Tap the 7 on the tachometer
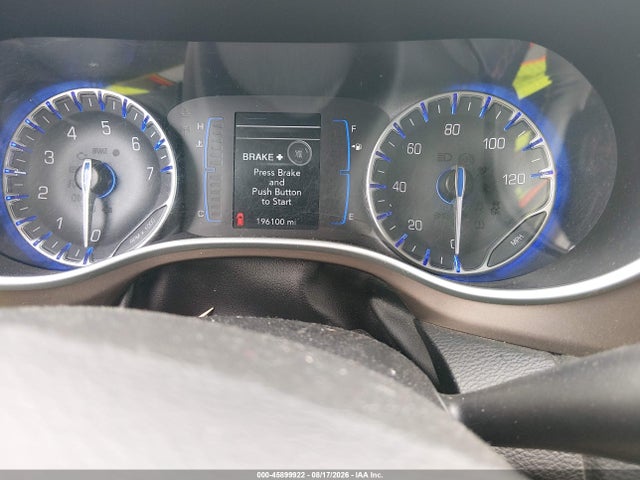The width and height of the screenshot is (640, 480). point(150,173)
